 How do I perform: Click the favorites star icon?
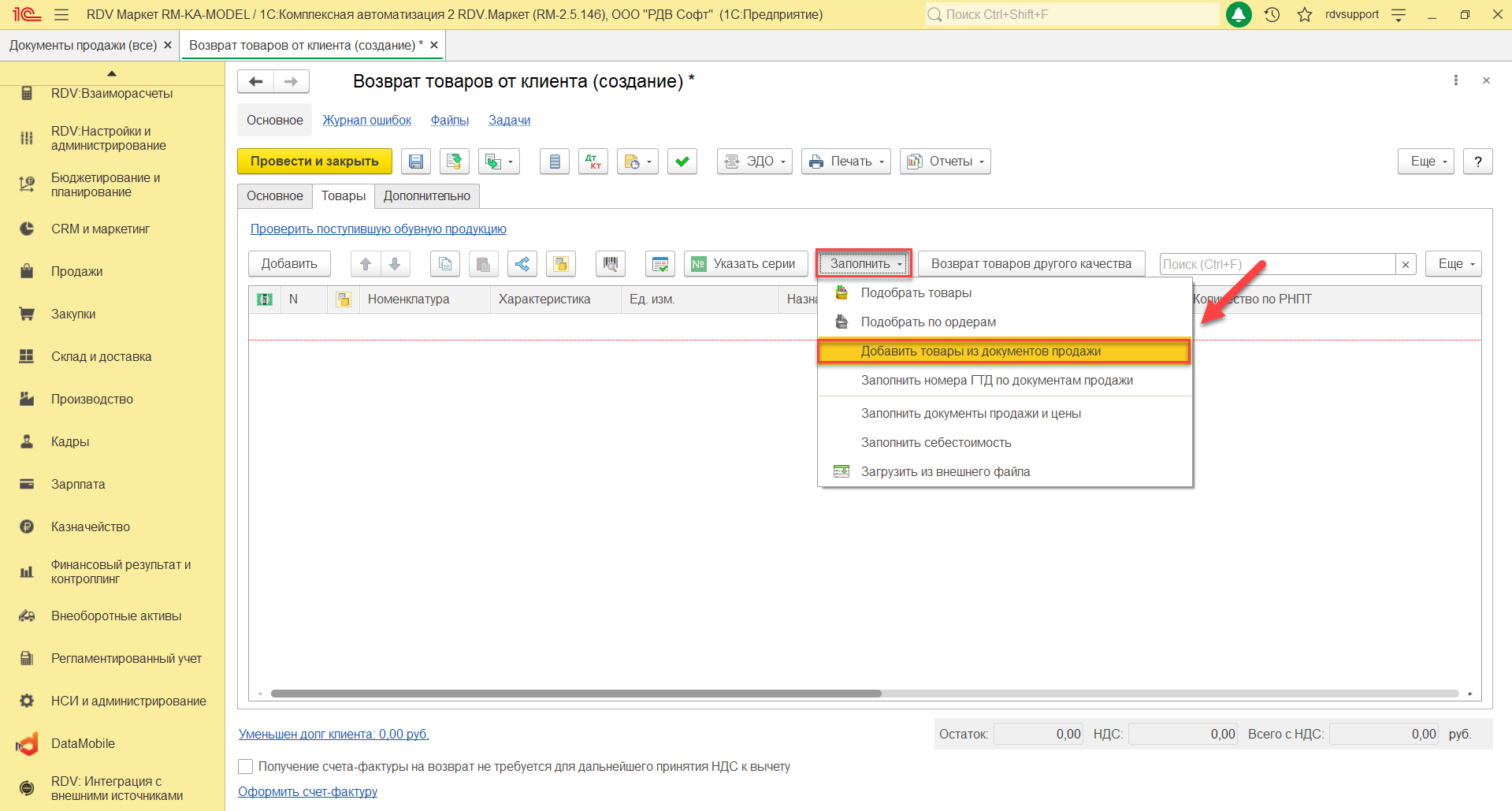coord(1305,14)
